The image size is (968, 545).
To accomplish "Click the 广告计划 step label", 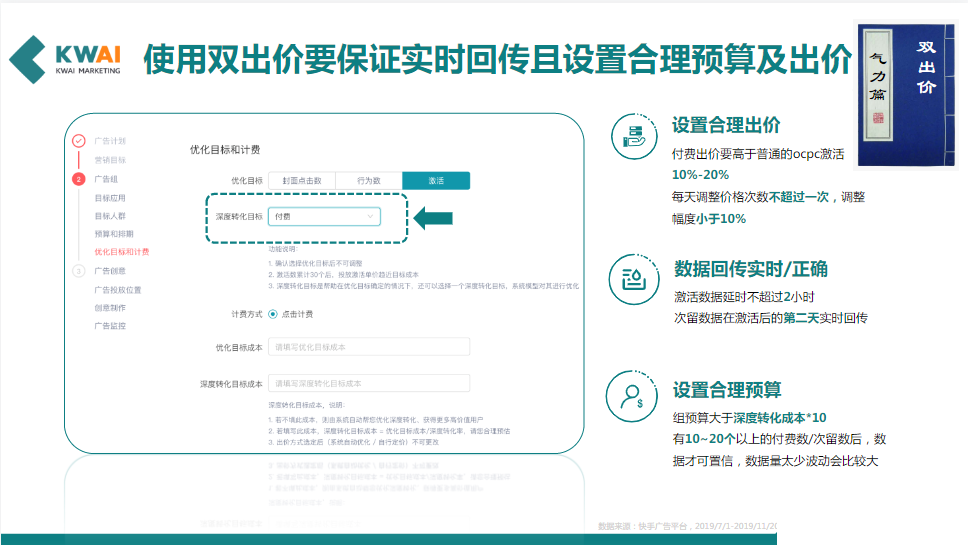I will pyautogui.click(x=110, y=141).
